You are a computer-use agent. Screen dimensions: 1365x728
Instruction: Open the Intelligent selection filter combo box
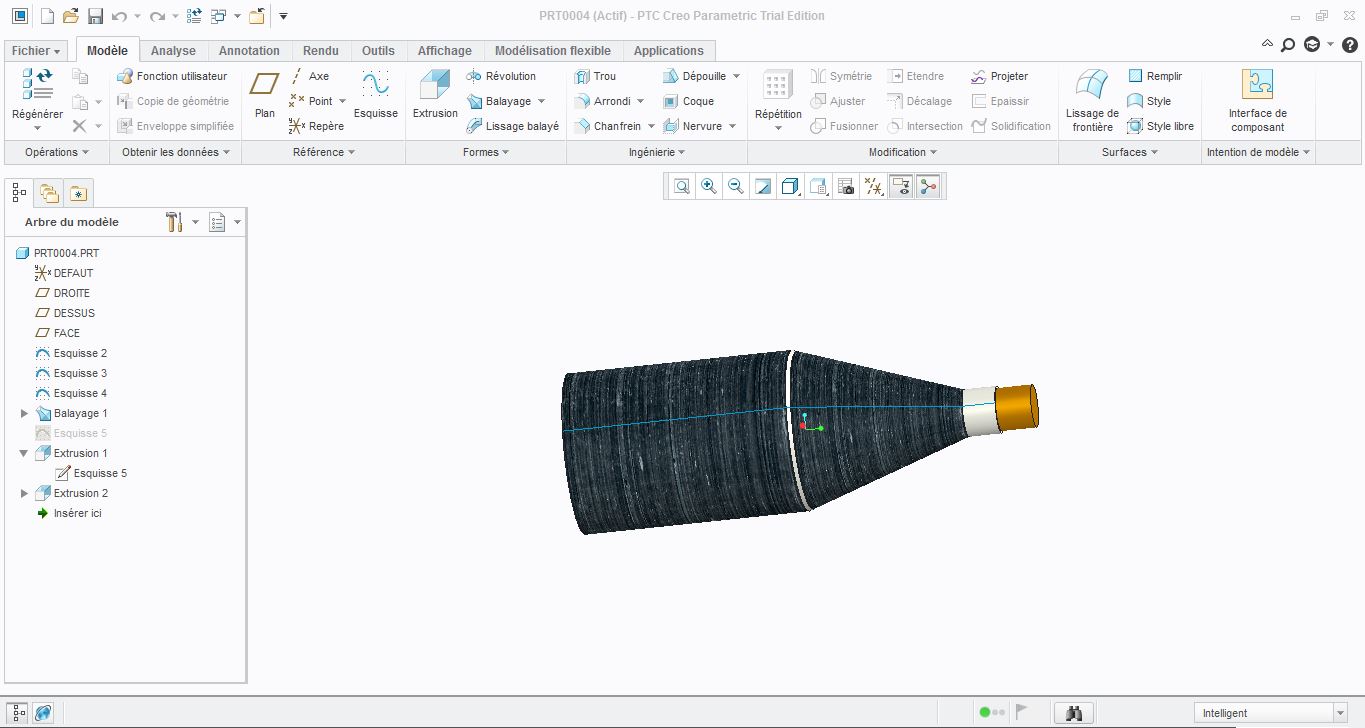tap(1271, 713)
